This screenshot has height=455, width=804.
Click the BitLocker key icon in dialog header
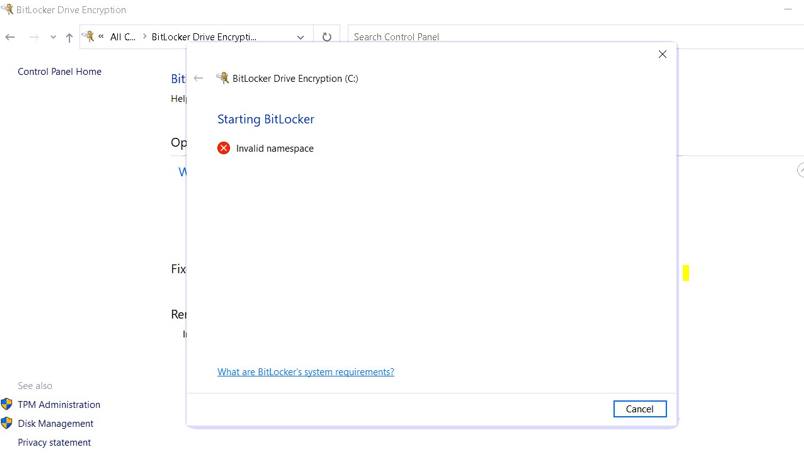pos(223,78)
